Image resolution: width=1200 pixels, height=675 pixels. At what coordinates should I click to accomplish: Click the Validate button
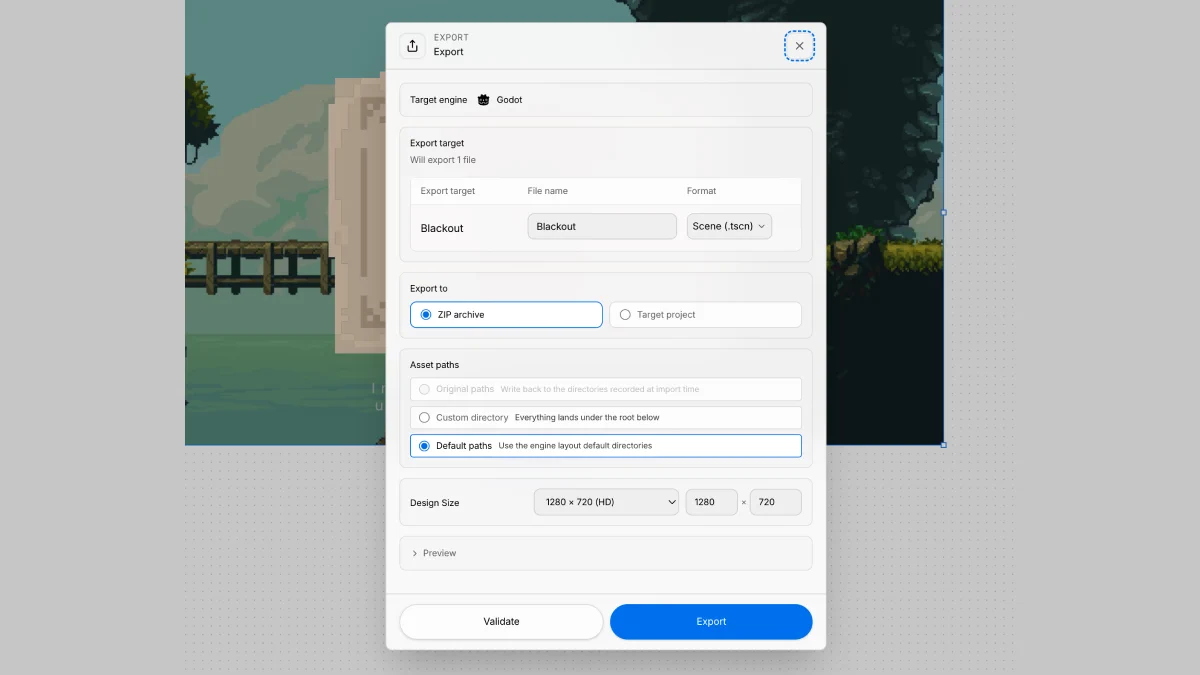pyautogui.click(x=501, y=621)
